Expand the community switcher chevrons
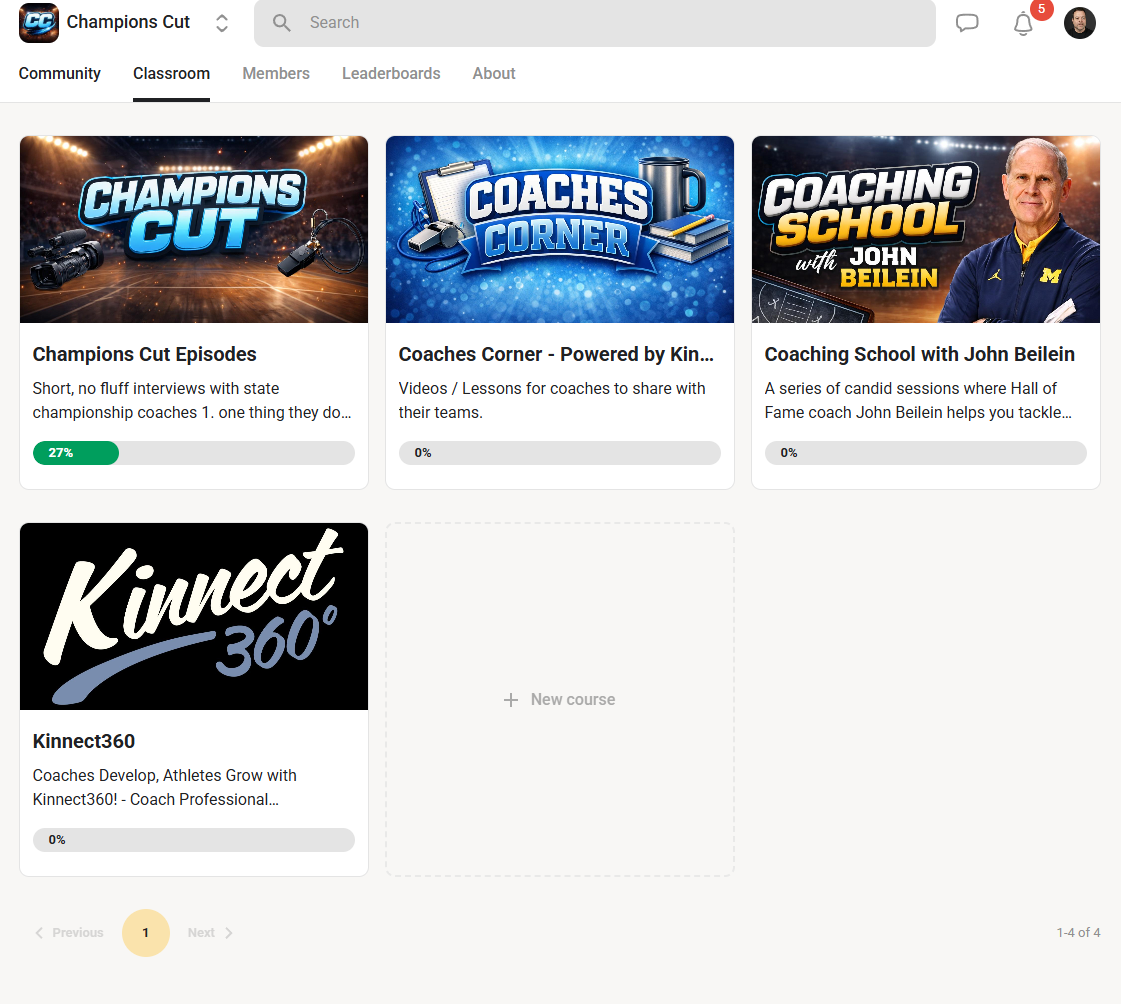The image size is (1121, 1004). [222, 23]
